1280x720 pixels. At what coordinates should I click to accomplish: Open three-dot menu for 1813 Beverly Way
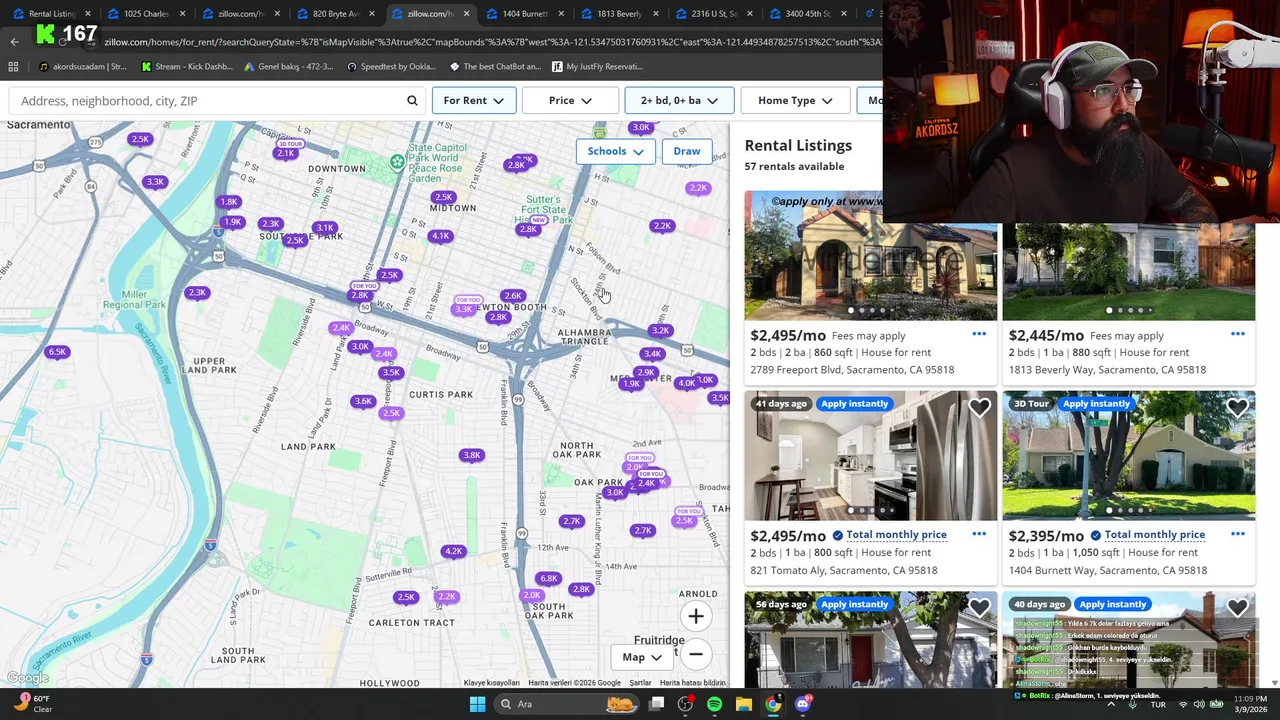coord(1237,334)
